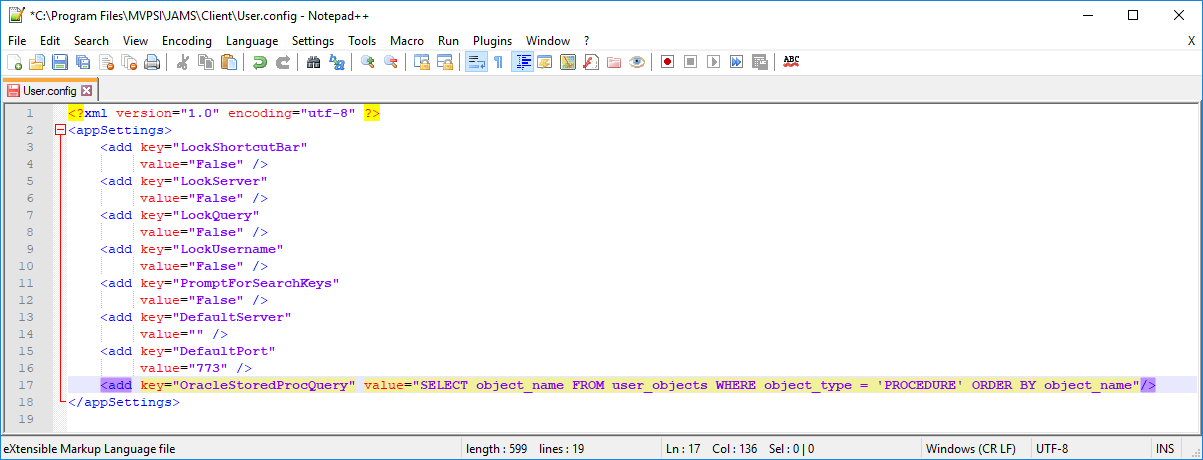Viewport: 1203px width, 460px height.
Task: Toggle word wrap
Action: tap(476, 62)
